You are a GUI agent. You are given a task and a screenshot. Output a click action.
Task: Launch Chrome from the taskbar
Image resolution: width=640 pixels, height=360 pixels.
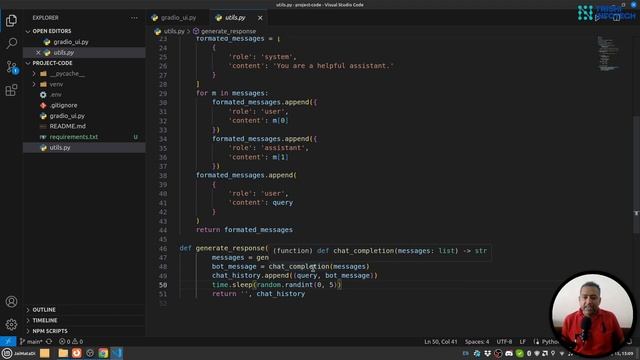point(103,353)
